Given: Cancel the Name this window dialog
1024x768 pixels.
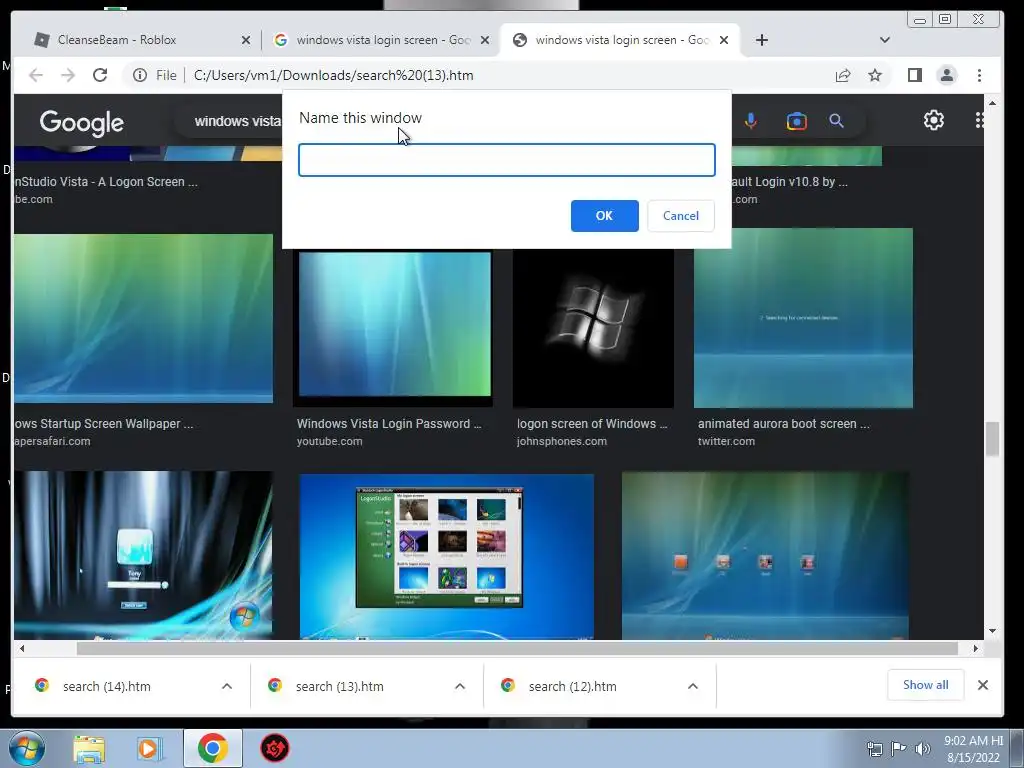Looking at the screenshot, I should 680,216.
